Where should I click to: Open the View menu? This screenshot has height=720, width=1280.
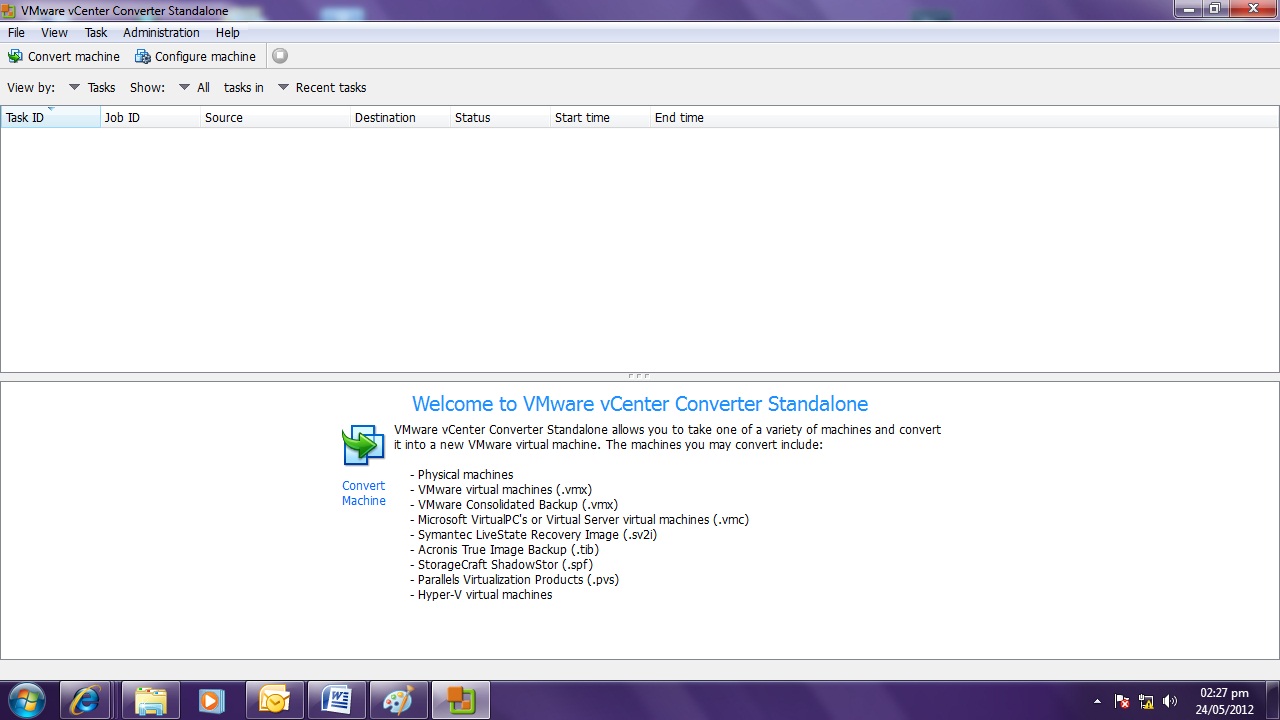54,33
